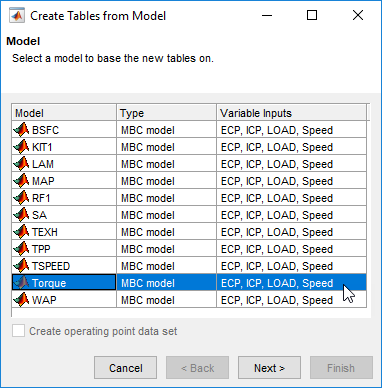This screenshot has width=382, height=388.
Task: Sort by the Type column header
Action: [166, 113]
